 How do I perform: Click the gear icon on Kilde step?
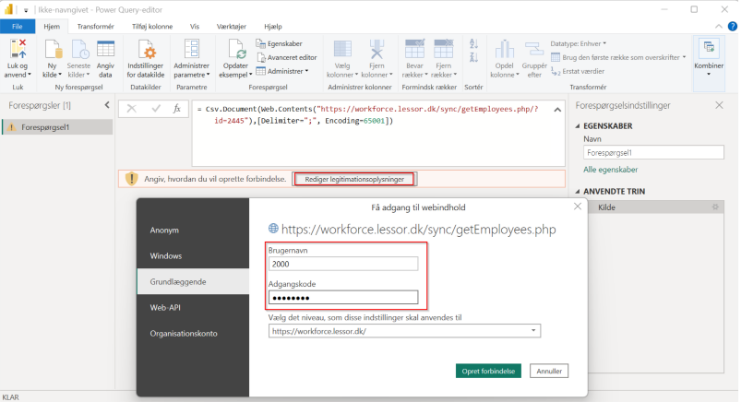[715, 207]
